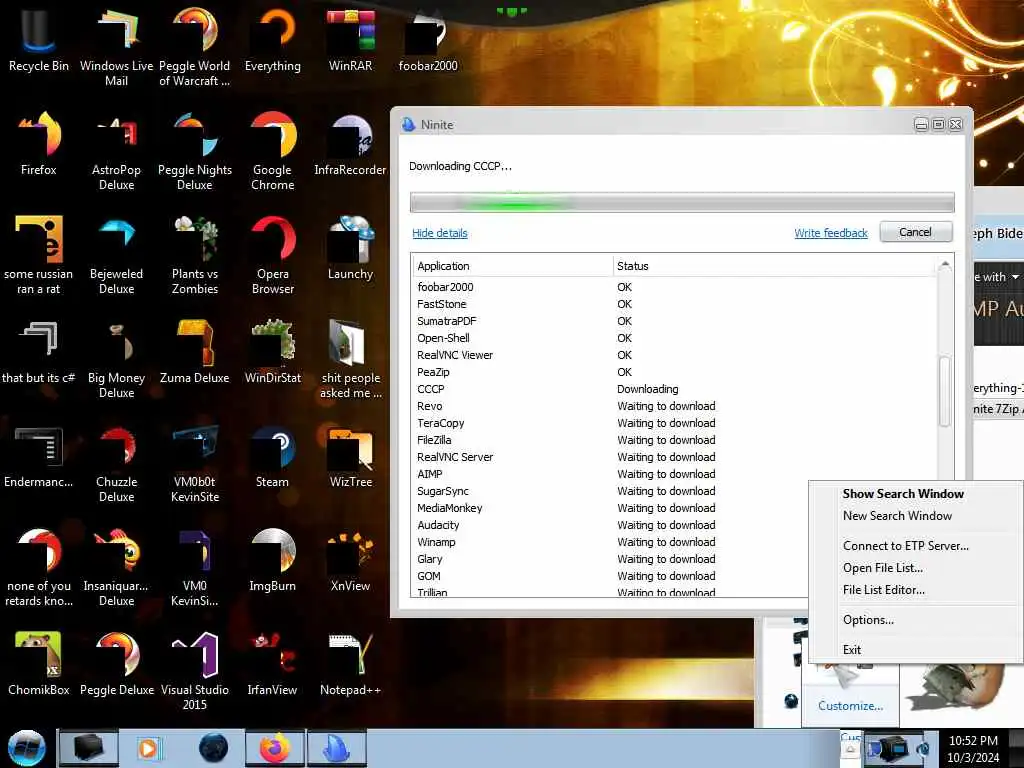1024x768 pixels.
Task: Select the Audacity list row
Action: 611,525
